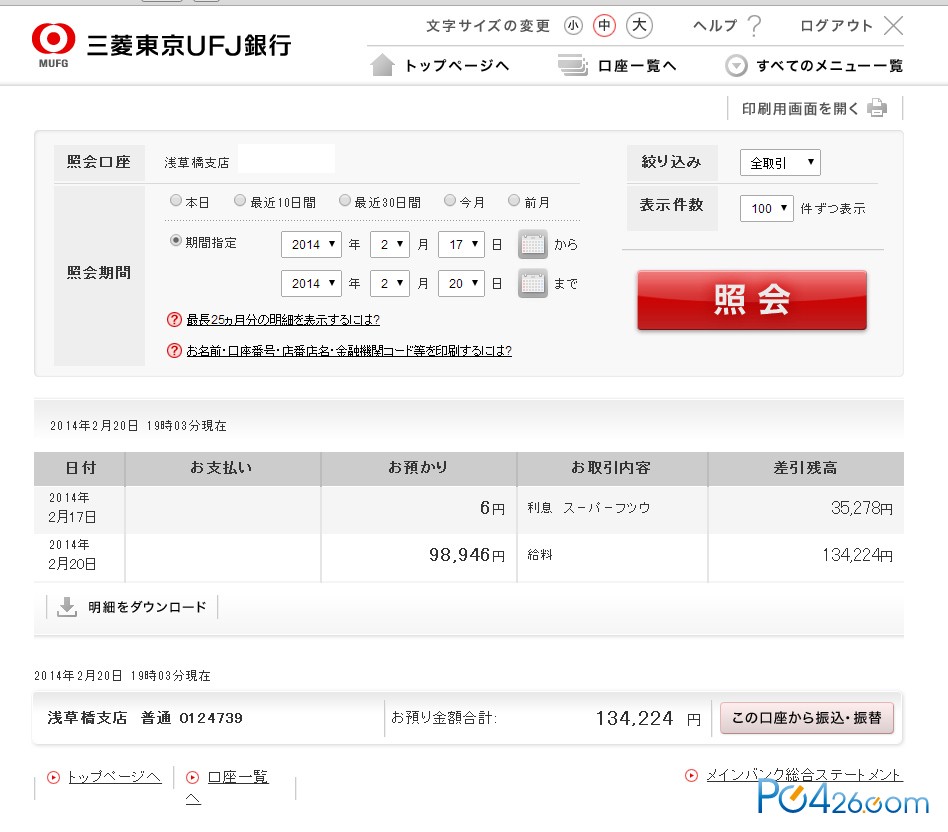Open end date calendar picker
This screenshot has height=832, width=948.
[x=533, y=283]
